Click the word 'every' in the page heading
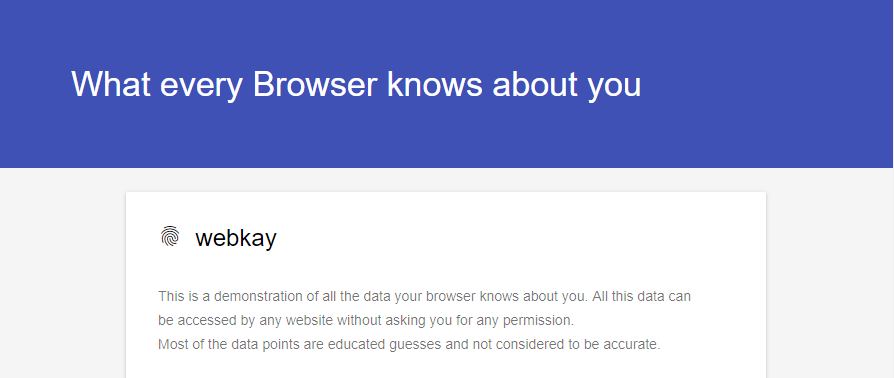The height and width of the screenshot is (378, 894). 201,87
